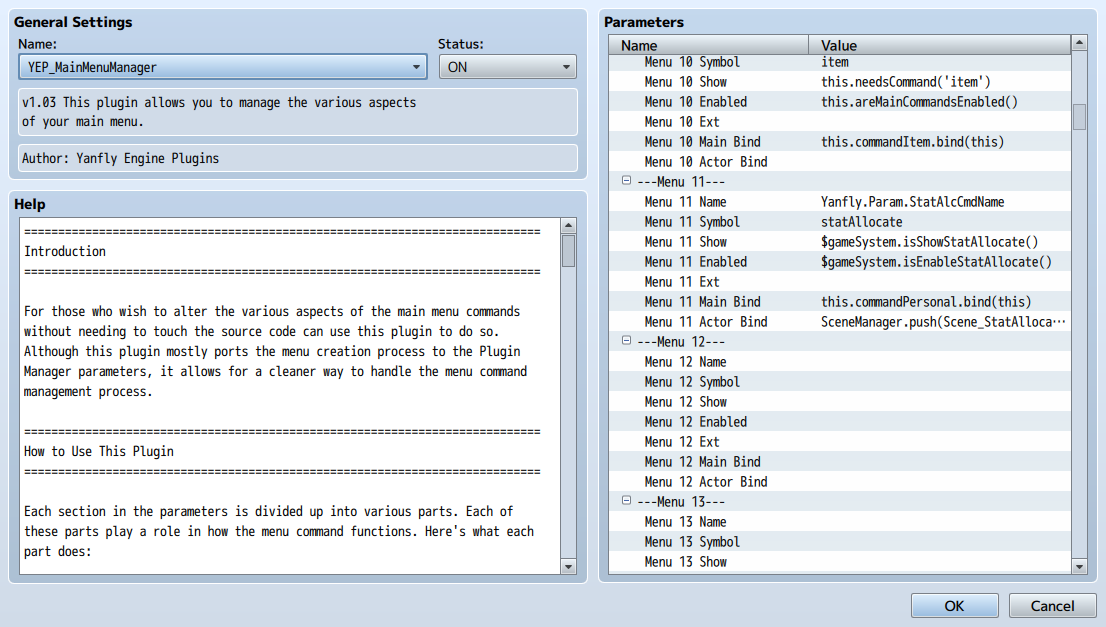The image size is (1106, 627).
Task: Select the Menu 13 Name row
Action: 839,522
